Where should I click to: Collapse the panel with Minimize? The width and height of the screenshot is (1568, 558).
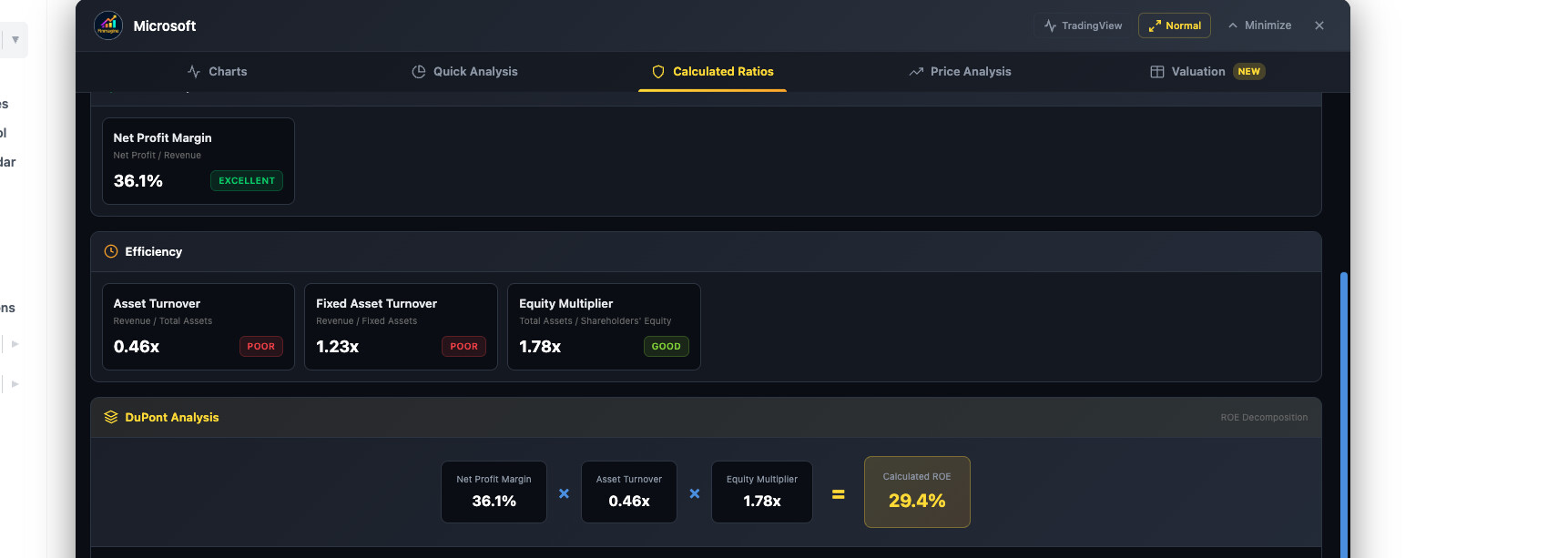point(1259,25)
